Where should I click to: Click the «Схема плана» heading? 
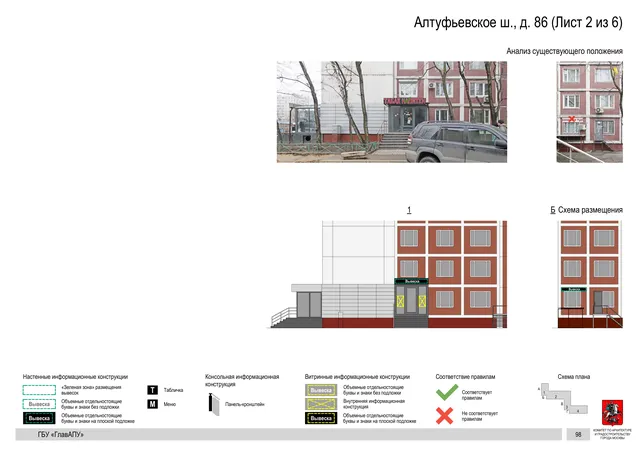click(x=574, y=377)
